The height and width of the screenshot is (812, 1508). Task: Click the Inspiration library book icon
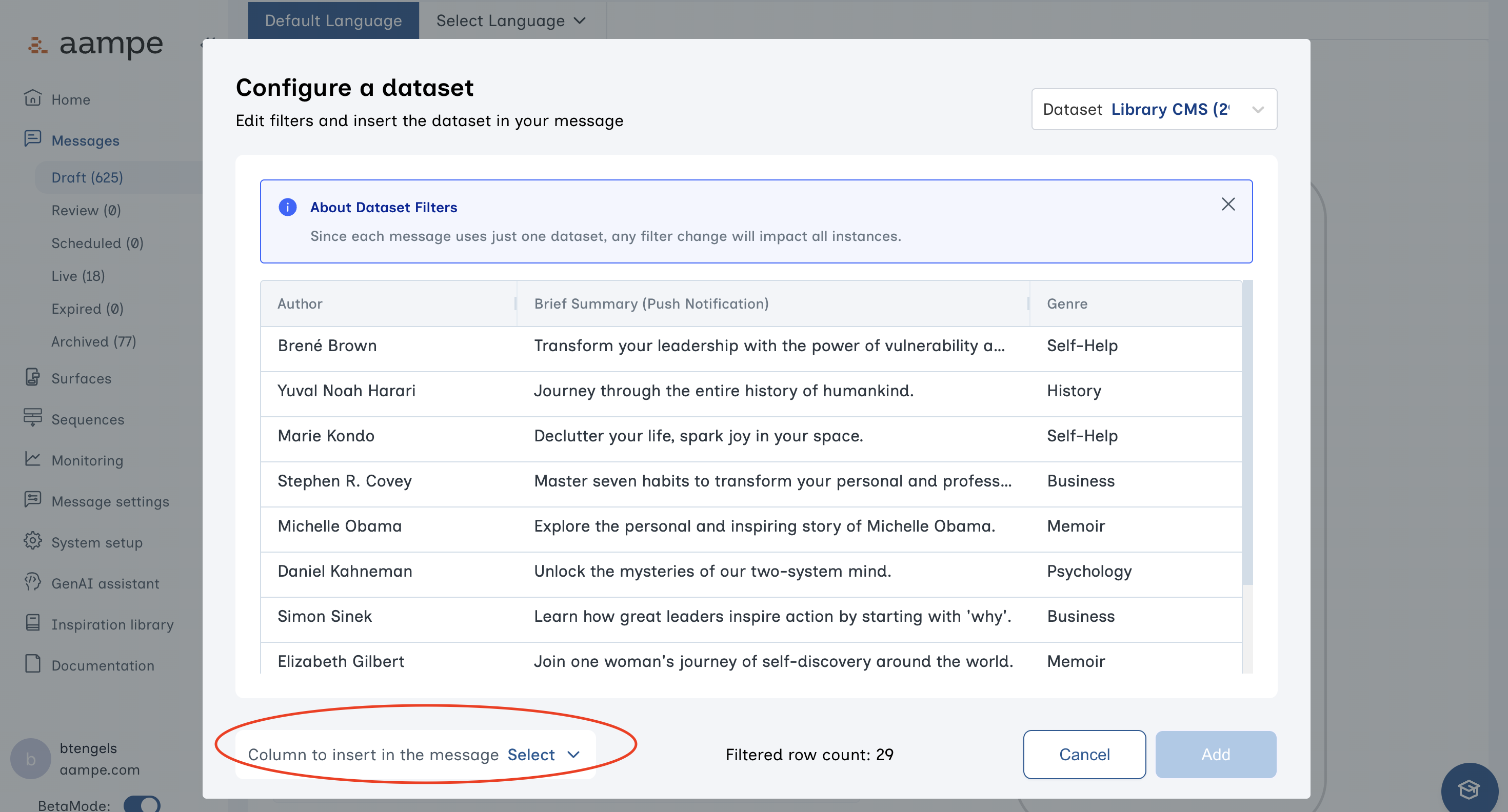[x=33, y=623]
